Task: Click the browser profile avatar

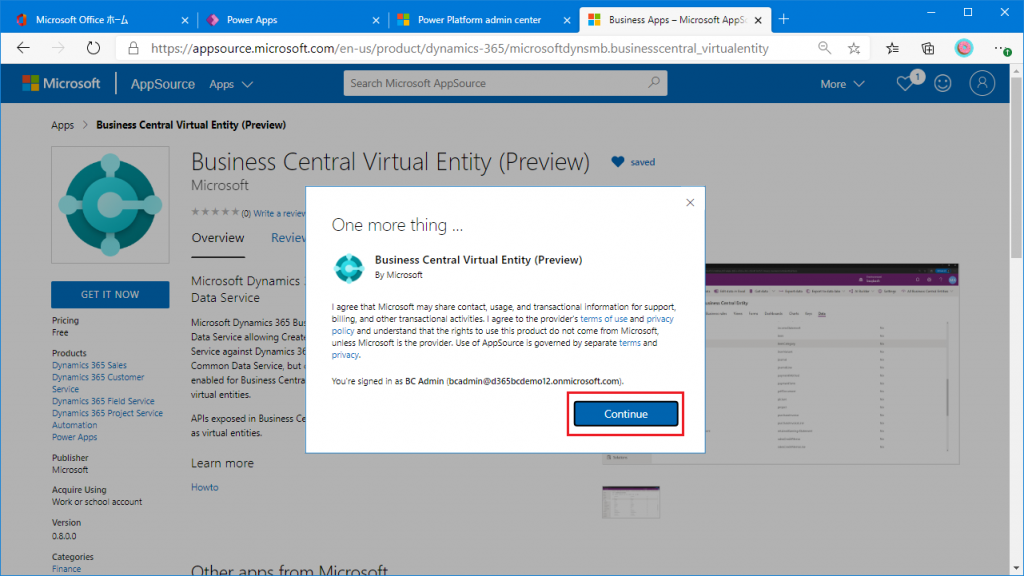Action: [964, 48]
